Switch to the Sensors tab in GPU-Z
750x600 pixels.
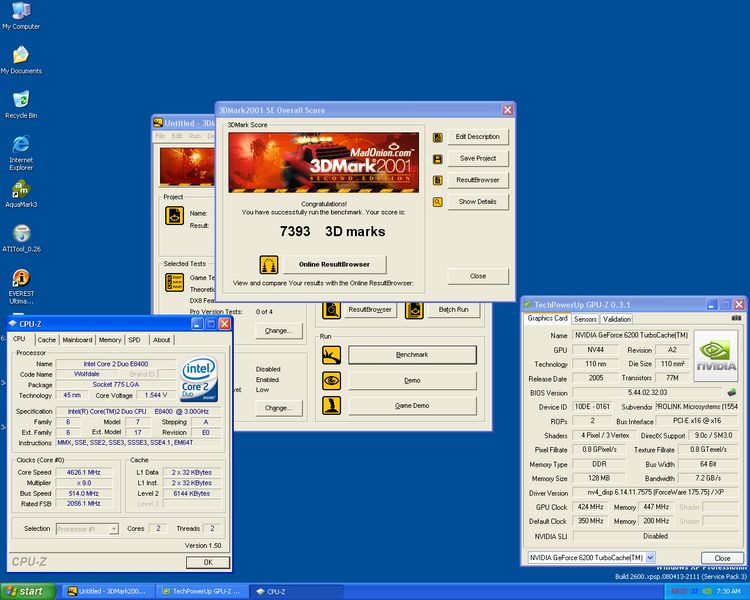(585, 319)
